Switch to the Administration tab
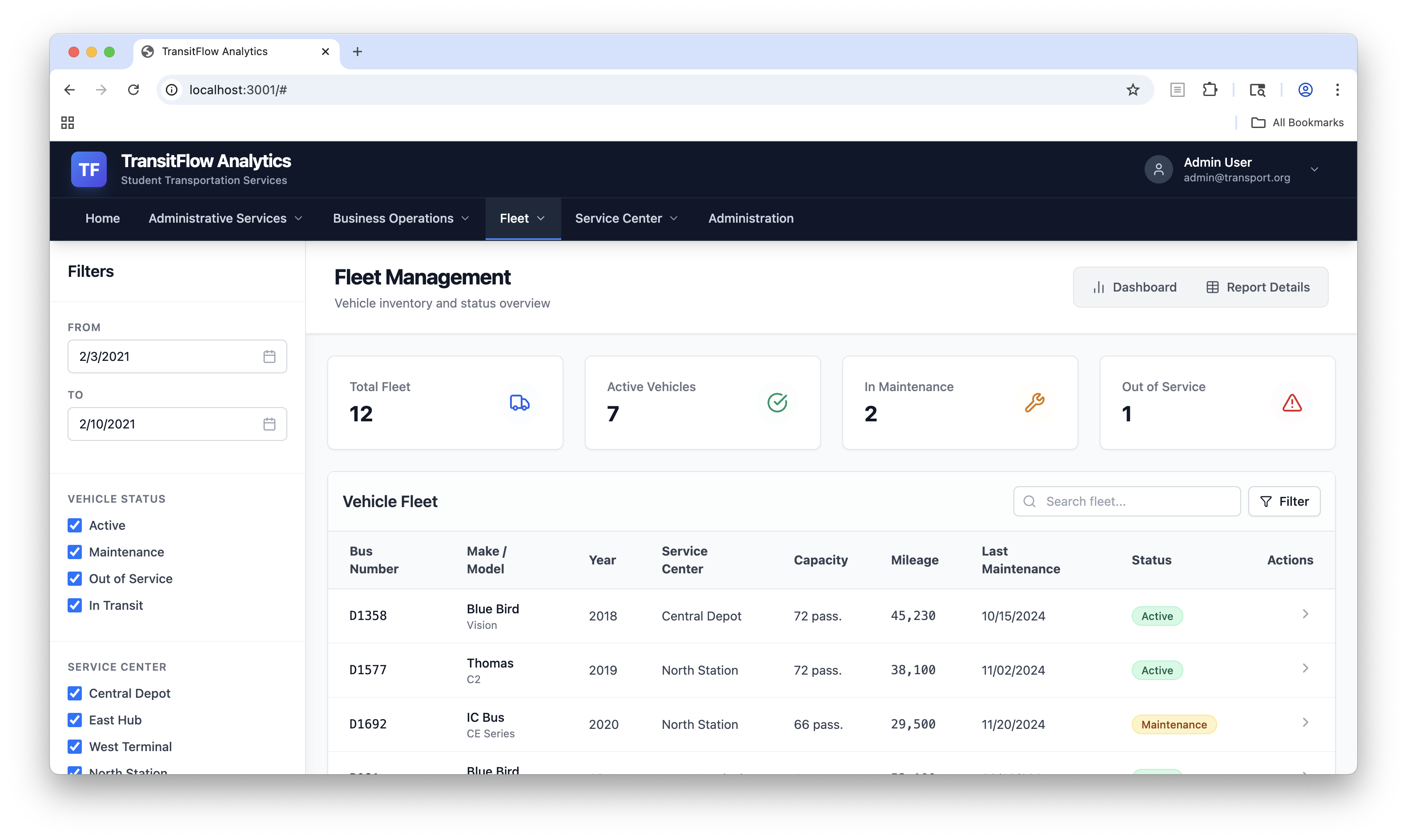Image resolution: width=1407 pixels, height=840 pixels. pyautogui.click(x=751, y=218)
